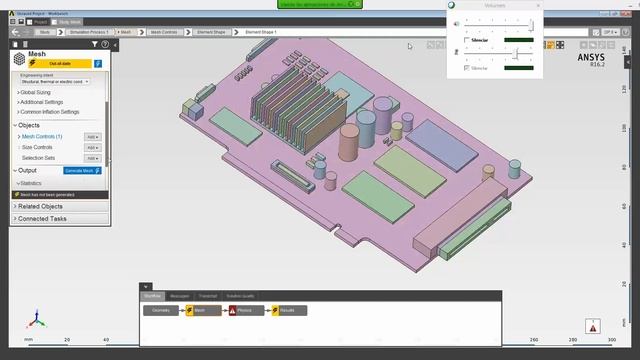Image resolution: width=640 pixels, height=360 pixels.
Task: Collapse the bottom workflow panel arrow
Action: pyautogui.click(x=146, y=287)
